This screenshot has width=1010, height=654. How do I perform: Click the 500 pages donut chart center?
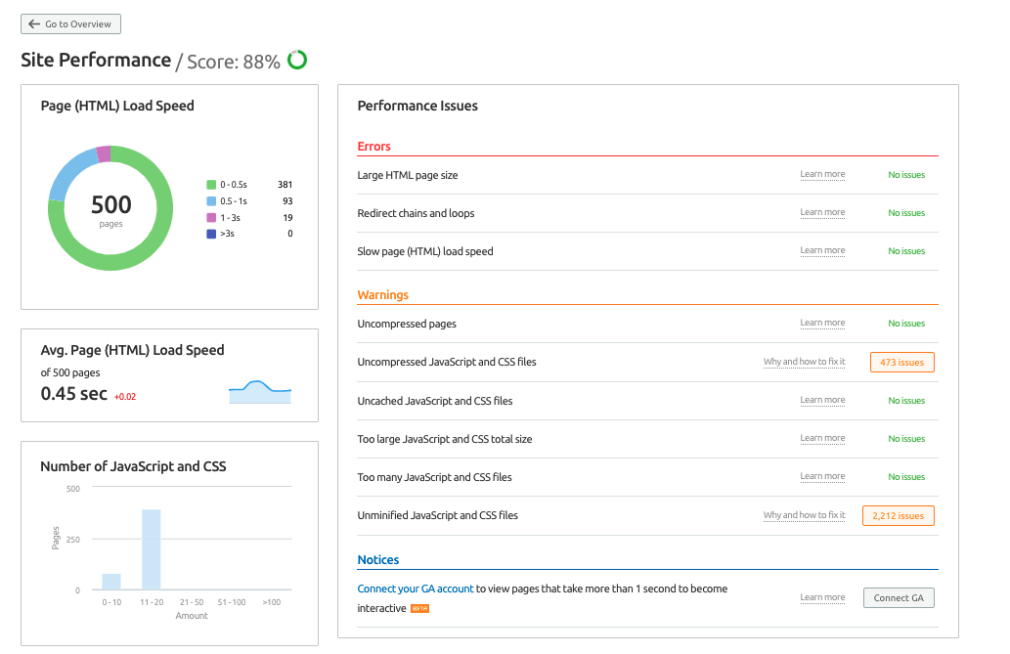pos(111,208)
